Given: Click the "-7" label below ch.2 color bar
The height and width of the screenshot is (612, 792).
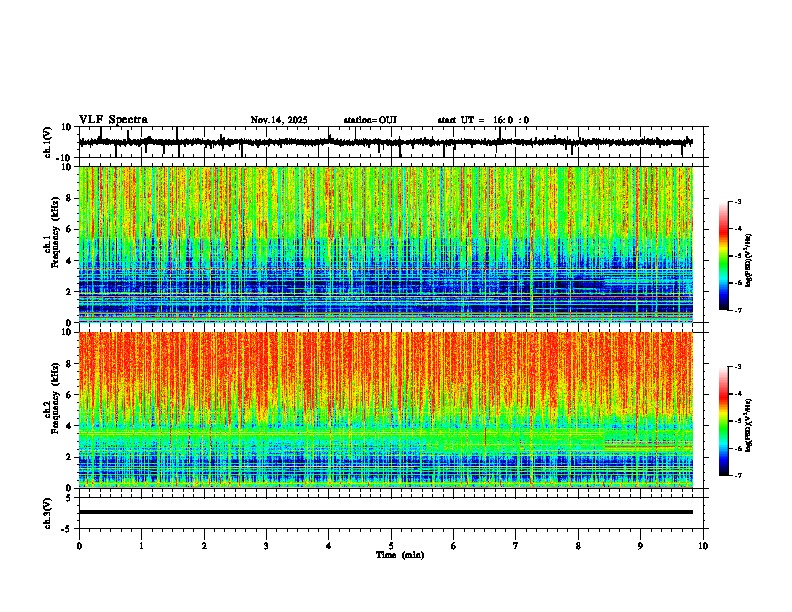Looking at the screenshot, I should pyautogui.click(x=737, y=475).
